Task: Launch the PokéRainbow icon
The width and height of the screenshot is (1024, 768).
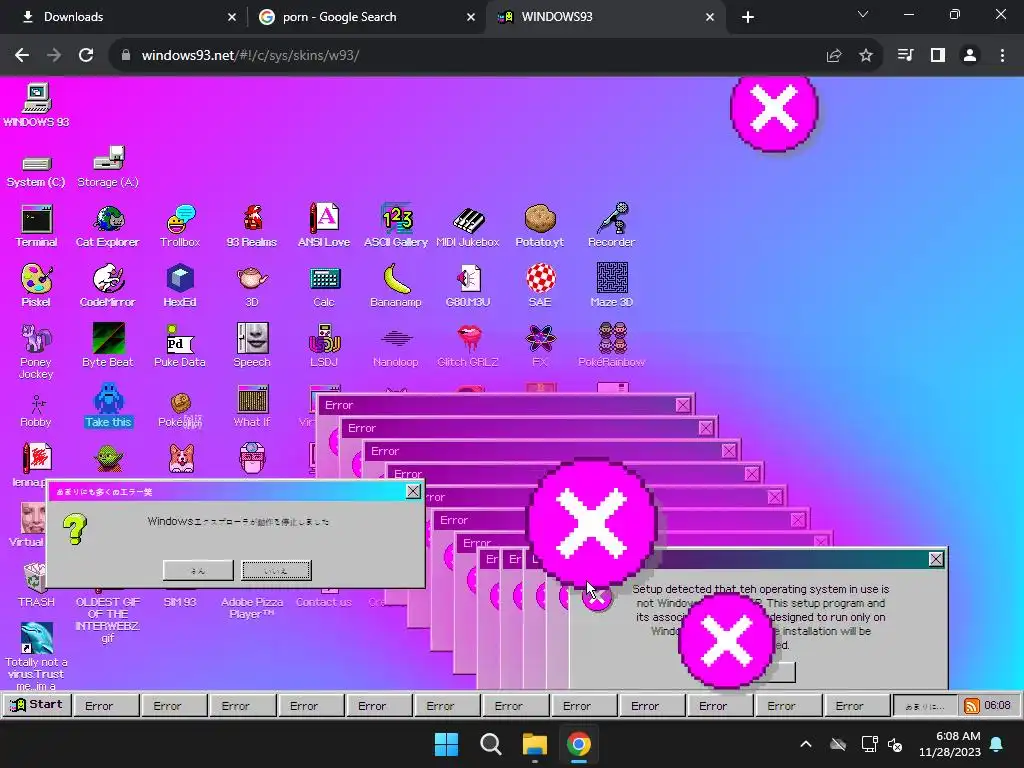Action: 612,346
